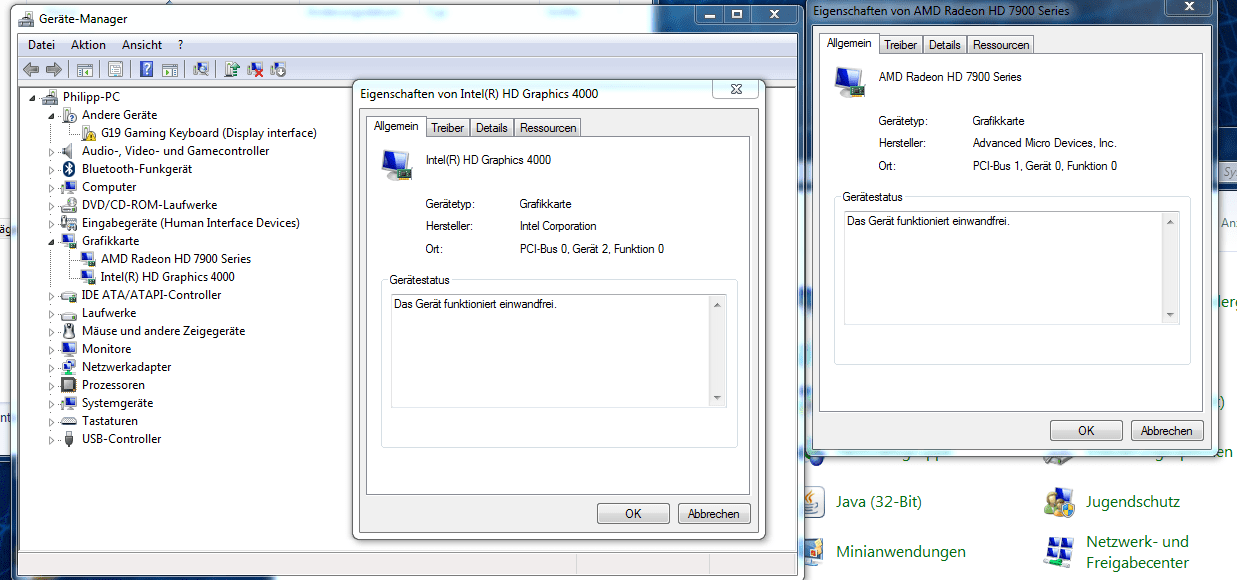Expand the Bluetooth-Funkgerät category

click(x=52, y=170)
